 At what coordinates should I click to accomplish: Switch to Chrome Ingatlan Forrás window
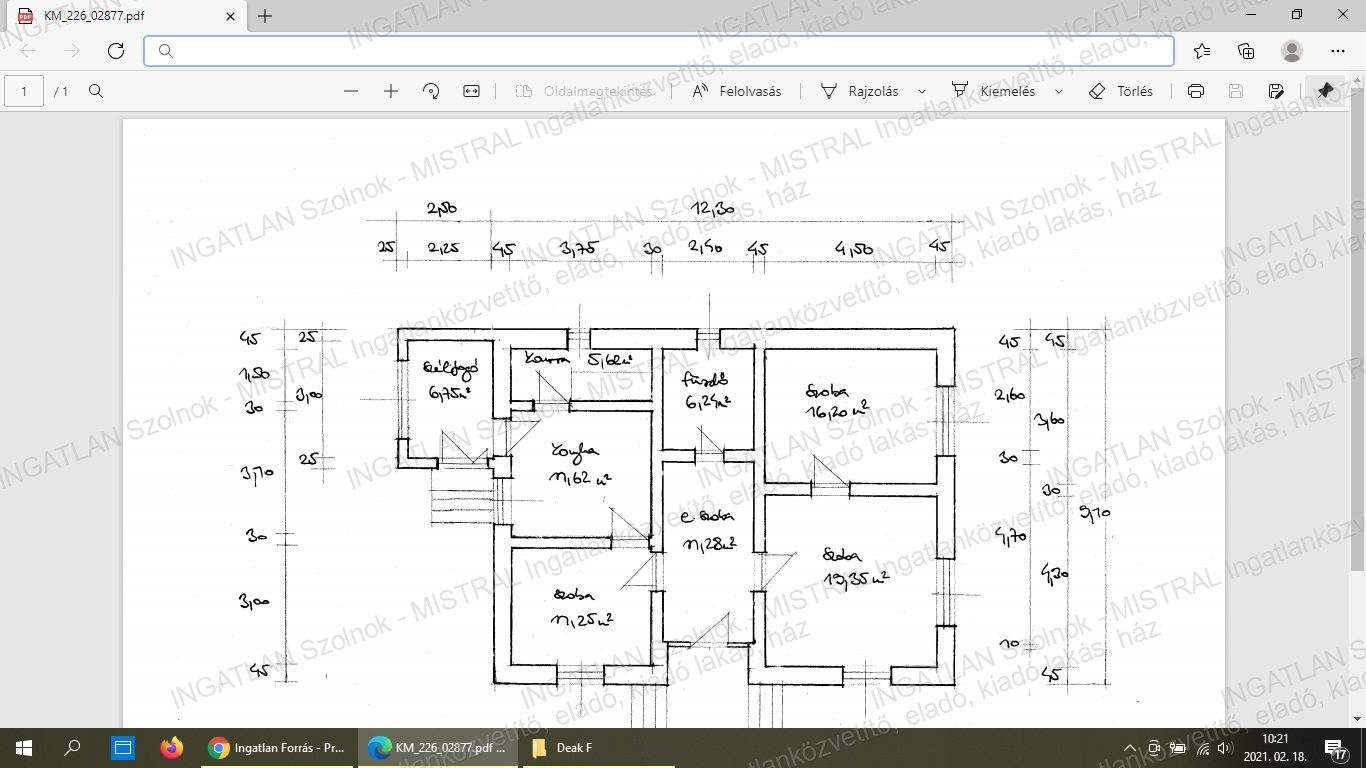[x=278, y=747]
